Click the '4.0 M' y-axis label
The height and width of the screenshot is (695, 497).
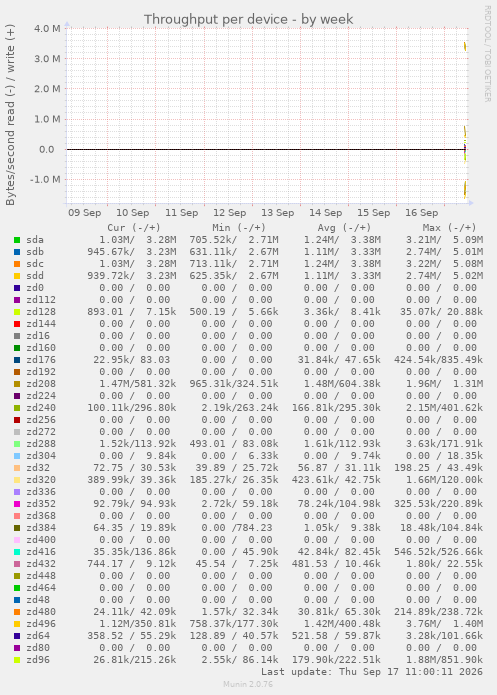pos(47,28)
